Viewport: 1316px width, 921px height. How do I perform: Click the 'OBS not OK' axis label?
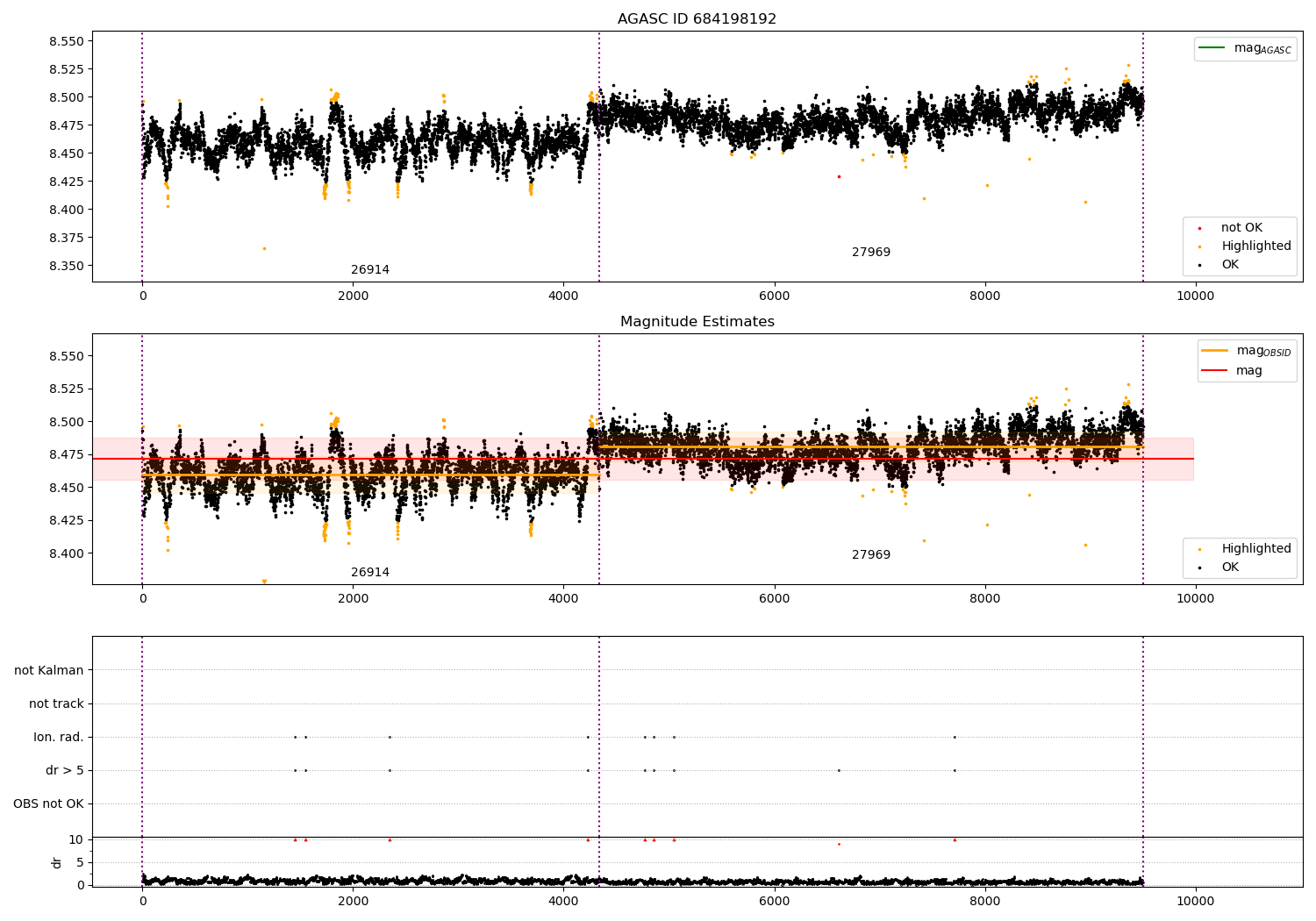pyautogui.click(x=48, y=804)
